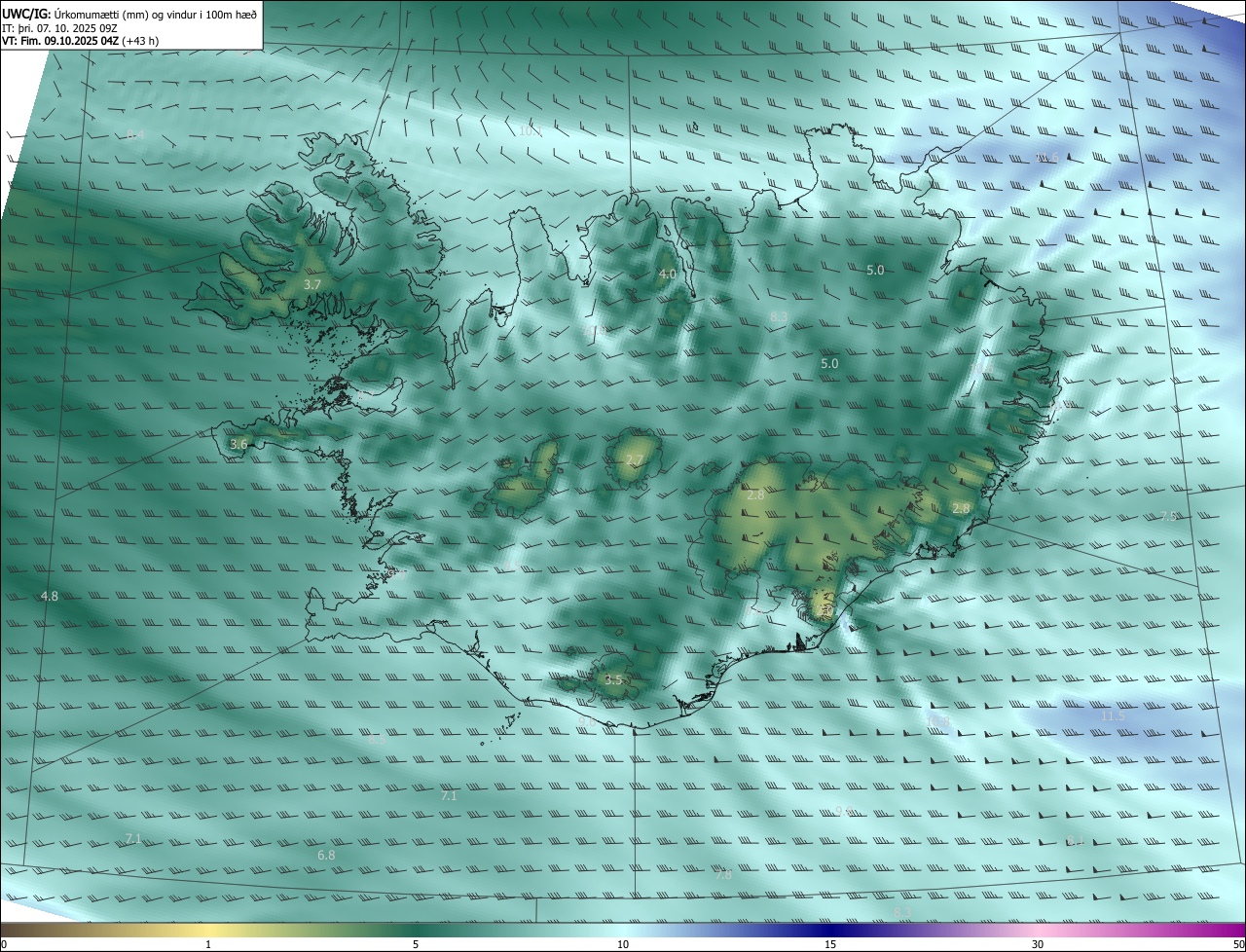Click the 6.8 value in the southwest ocean
The height and width of the screenshot is (952, 1246).
coord(326,855)
